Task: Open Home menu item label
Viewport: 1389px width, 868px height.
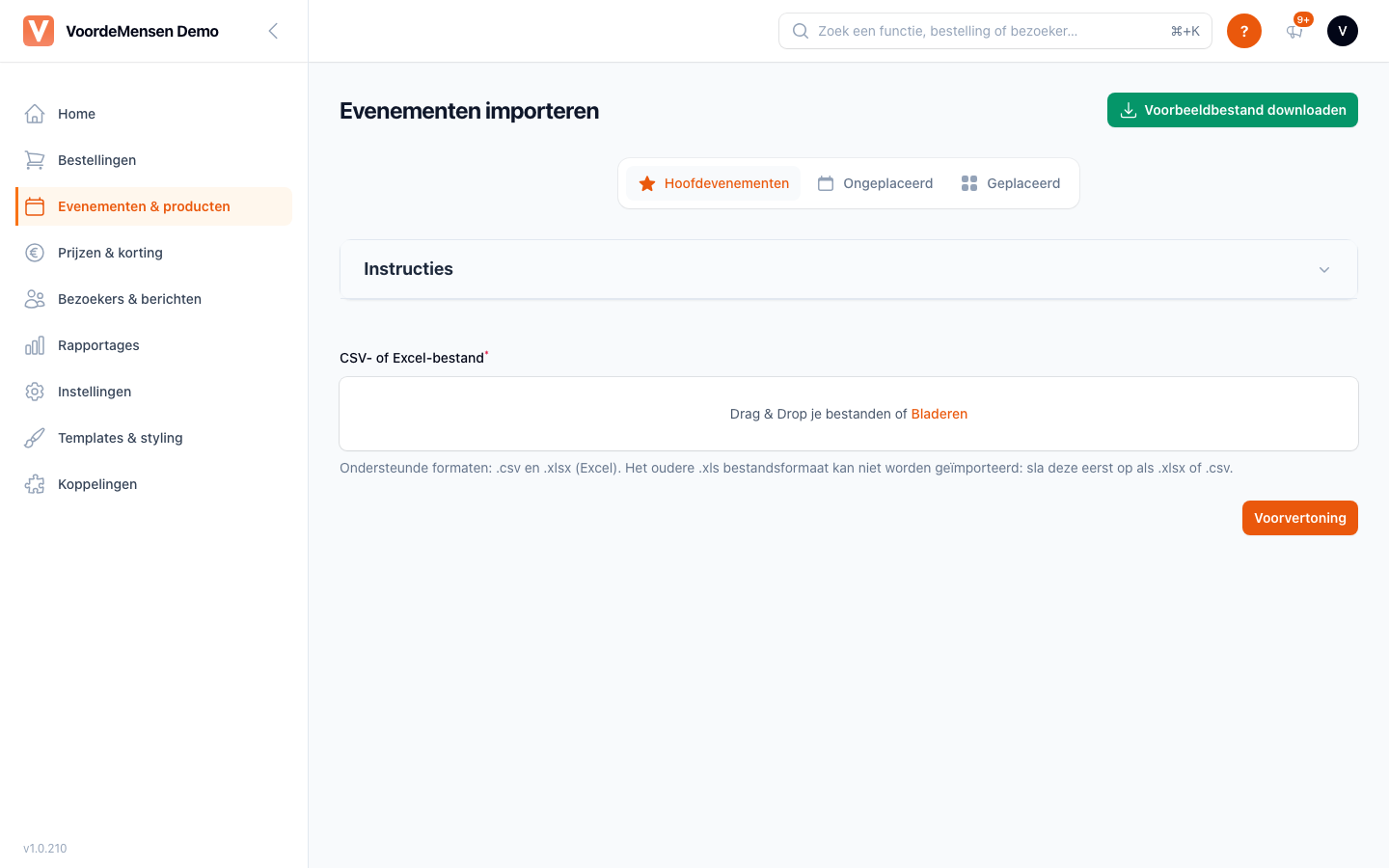Action: point(76,114)
